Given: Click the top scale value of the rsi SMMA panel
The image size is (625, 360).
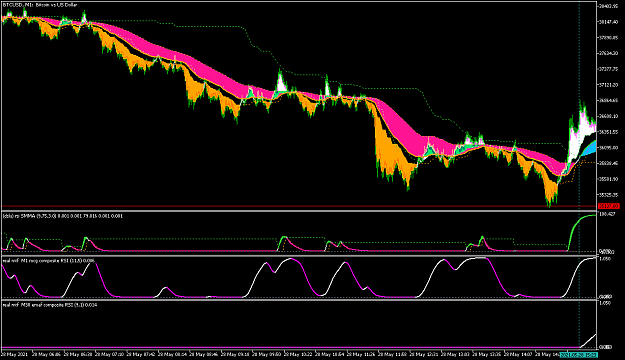Looking at the screenshot, I should click(606, 214).
